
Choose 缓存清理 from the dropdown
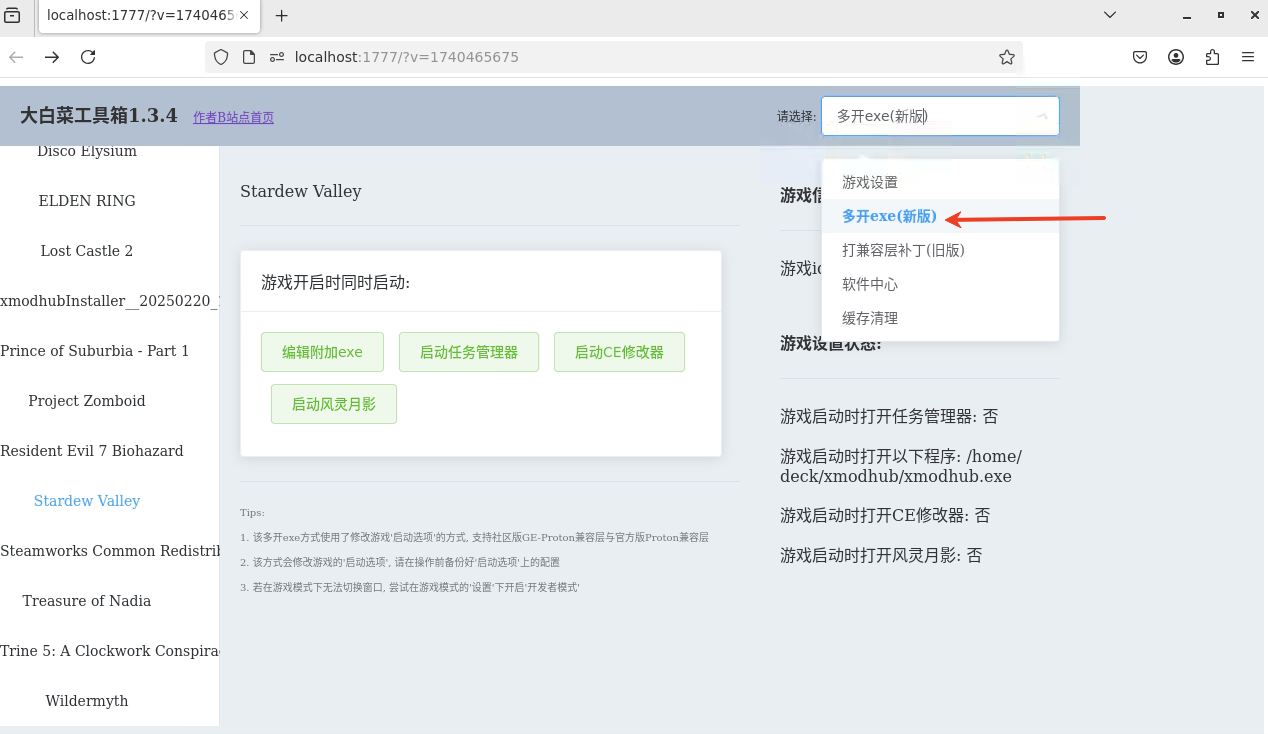coord(940,318)
